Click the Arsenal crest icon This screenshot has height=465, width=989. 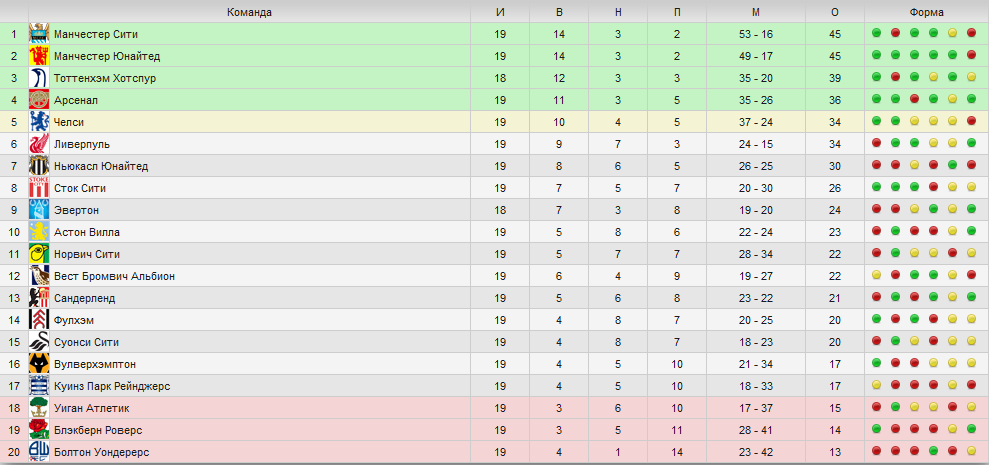click(39, 100)
